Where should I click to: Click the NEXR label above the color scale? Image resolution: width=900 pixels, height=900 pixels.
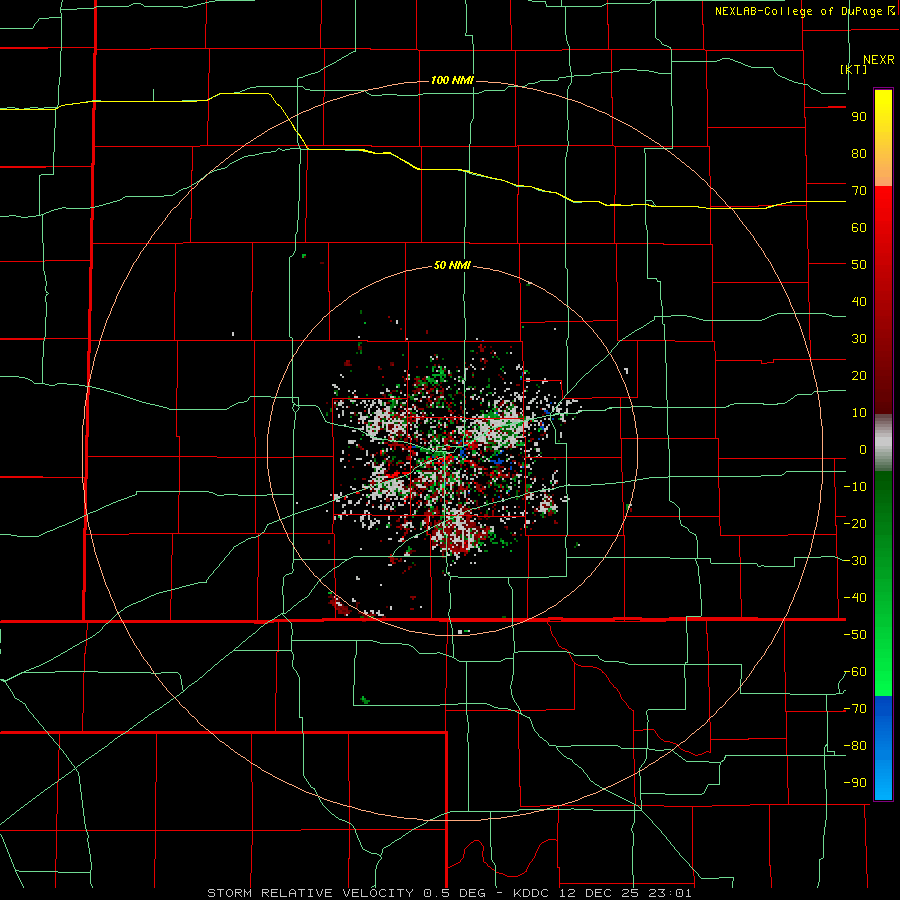[x=878, y=60]
